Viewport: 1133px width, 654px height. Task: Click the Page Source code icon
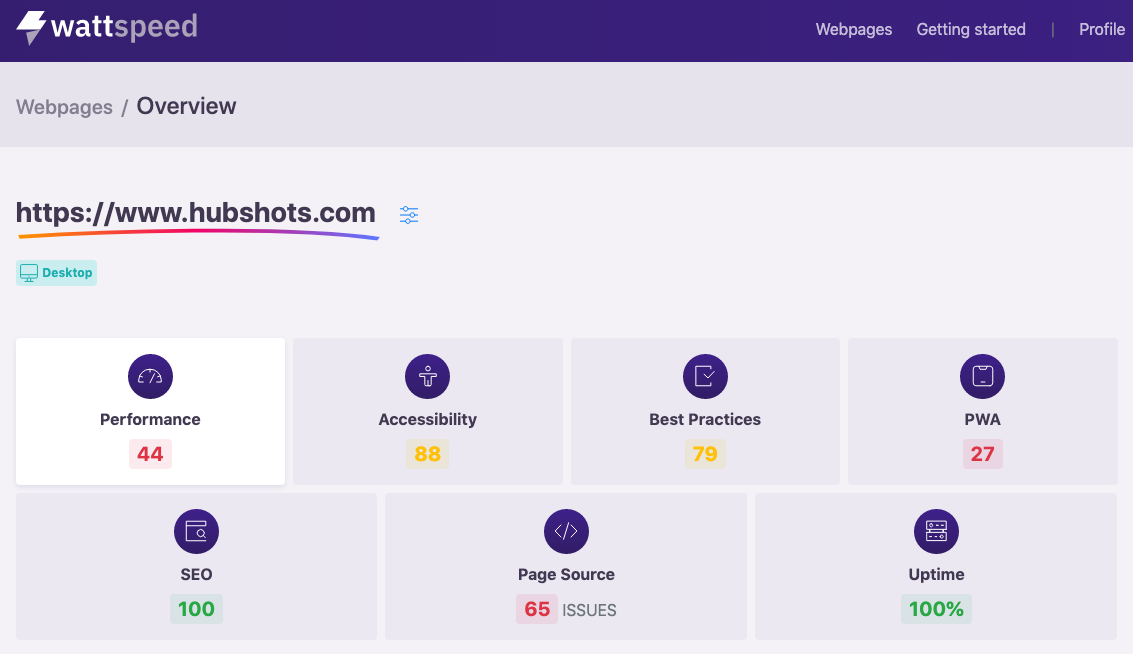tap(566, 531)
